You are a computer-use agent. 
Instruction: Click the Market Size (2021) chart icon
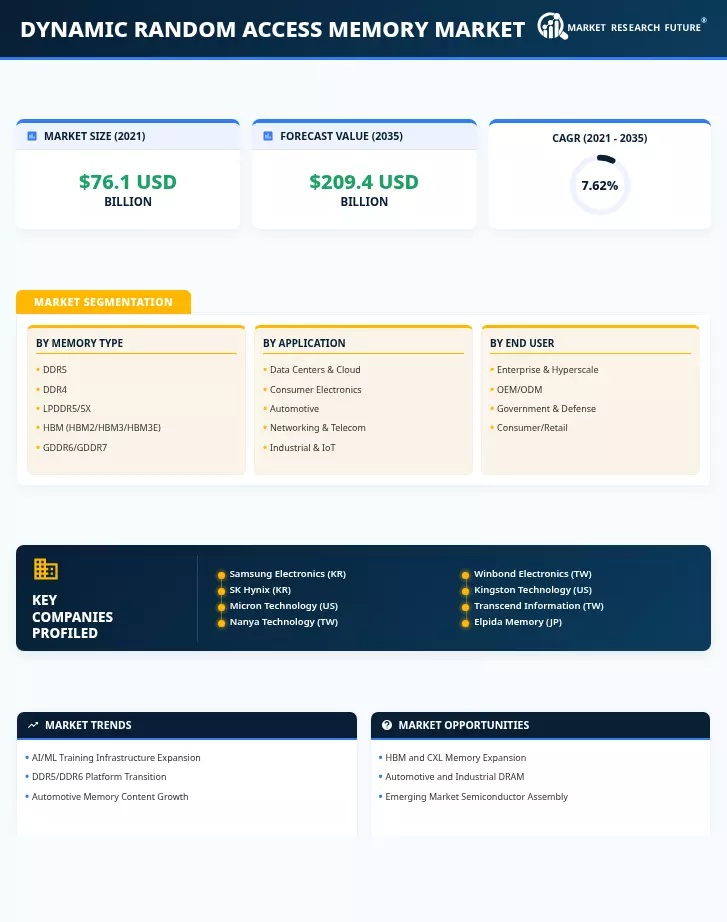(x=32, y=136)
